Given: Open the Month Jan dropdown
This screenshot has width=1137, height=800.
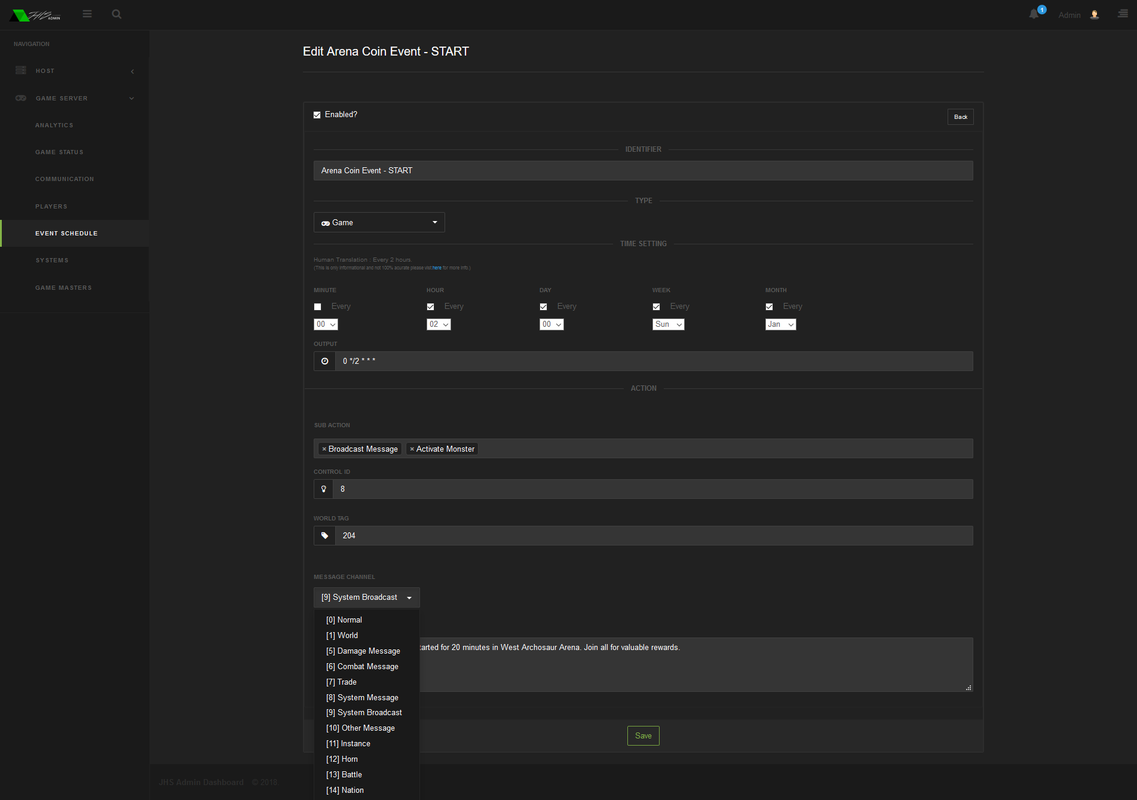Looking at the screenshot, I should (x=781, y=324).
